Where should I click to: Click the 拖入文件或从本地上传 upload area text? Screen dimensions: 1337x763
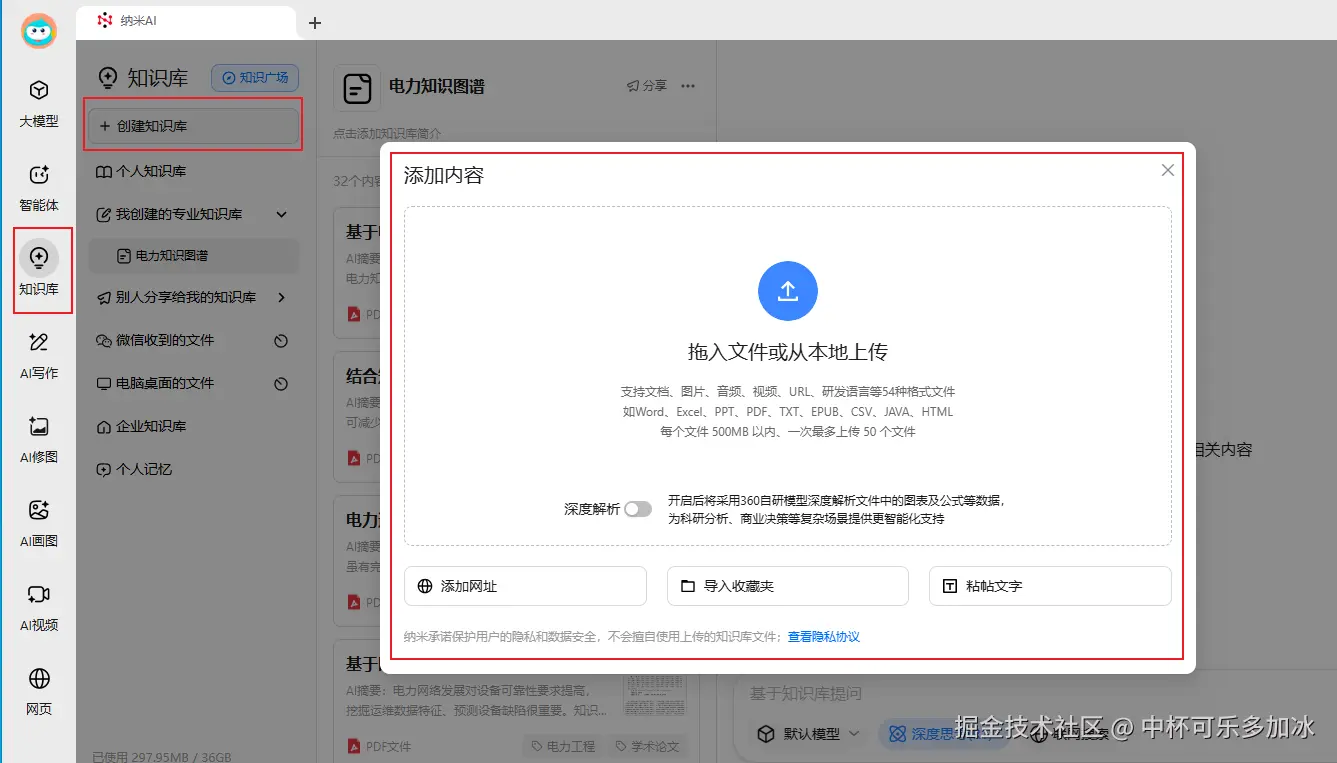click(x=788, y=352)
